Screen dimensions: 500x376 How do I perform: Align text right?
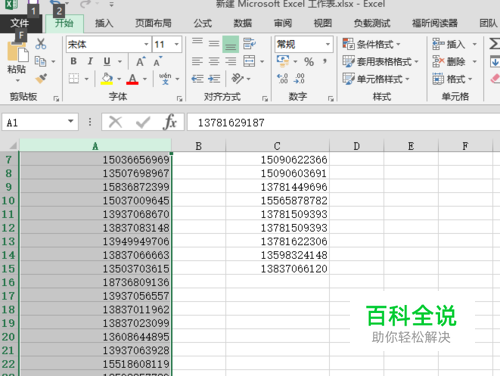(230, 61)
